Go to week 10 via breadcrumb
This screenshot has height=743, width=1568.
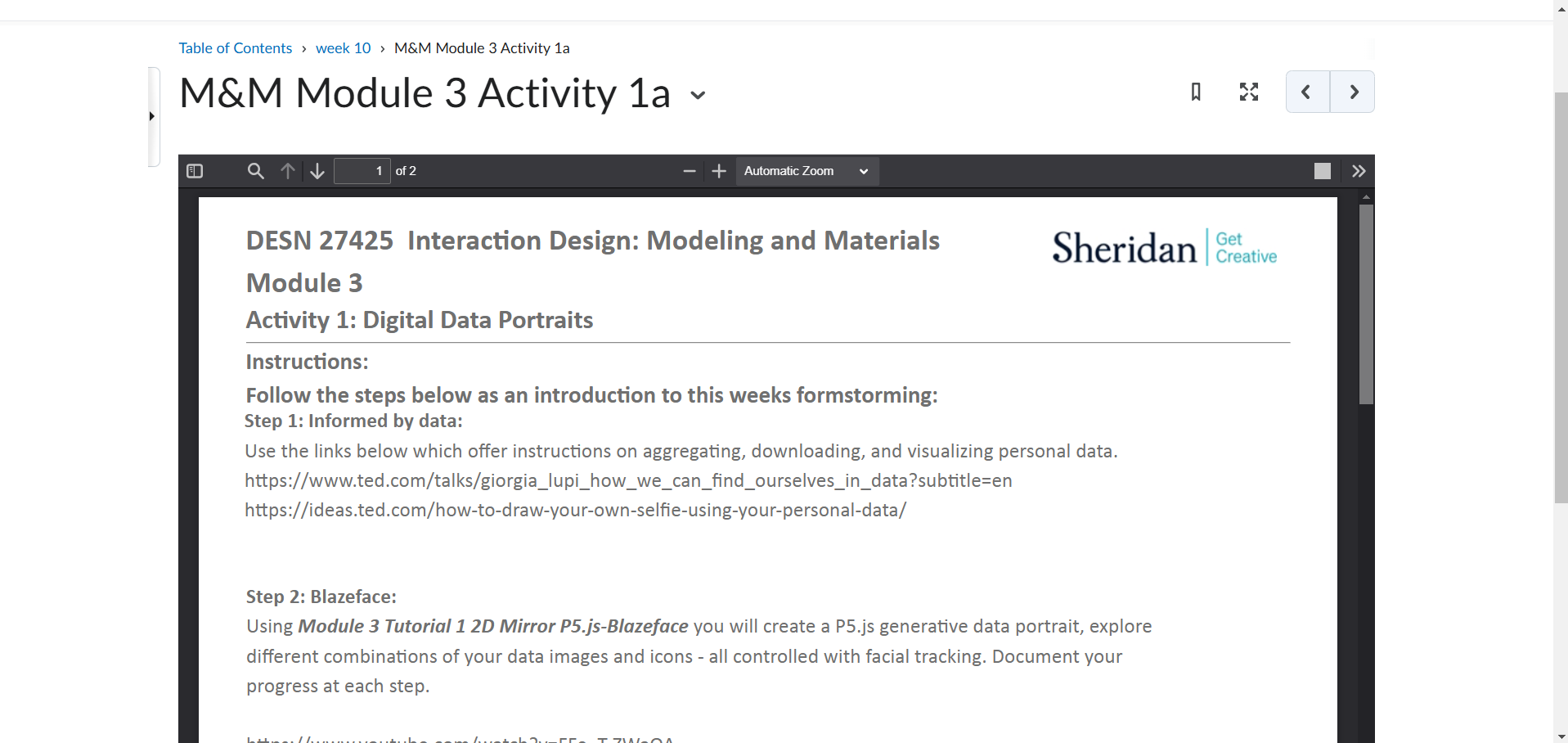[x=343, y=47]
